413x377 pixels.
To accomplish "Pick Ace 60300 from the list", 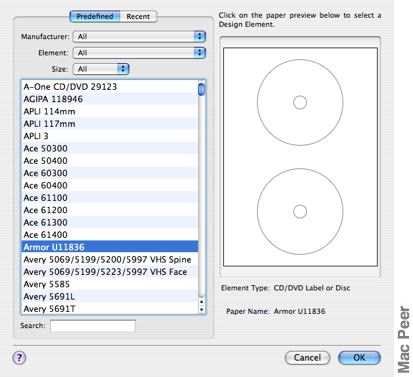I will tap(110, 173).
